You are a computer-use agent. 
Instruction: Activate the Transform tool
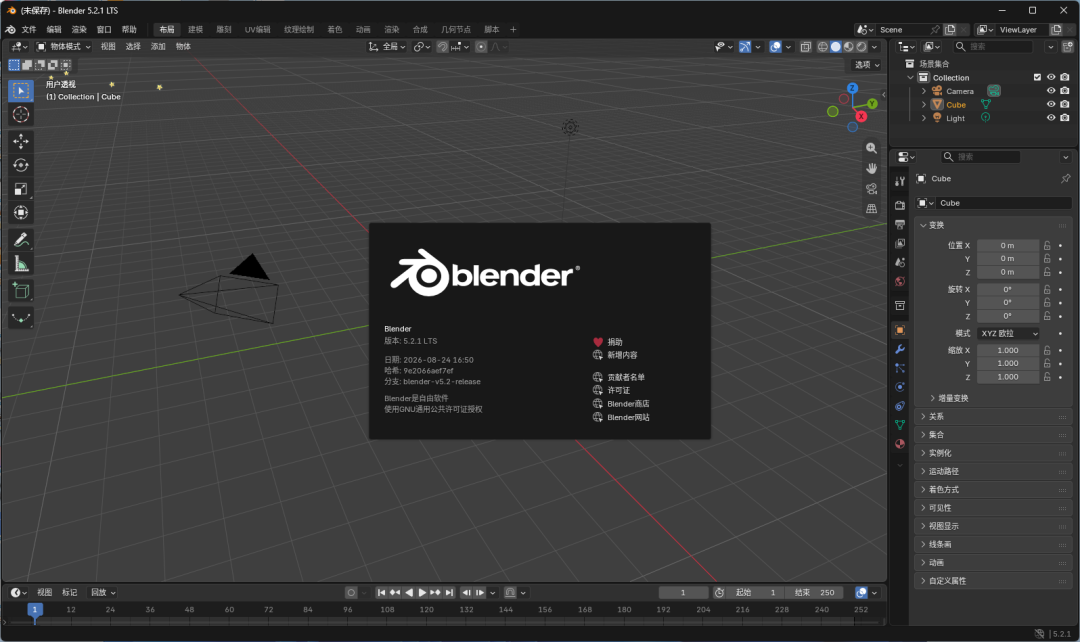21,212
